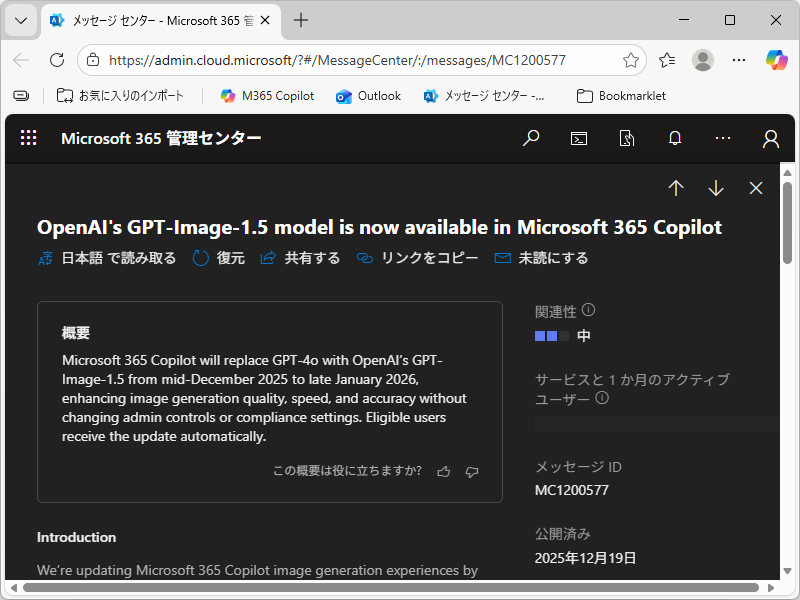Click the document icon beside Cloud Shell
This screenshot has height=600, width=800.
627,138
